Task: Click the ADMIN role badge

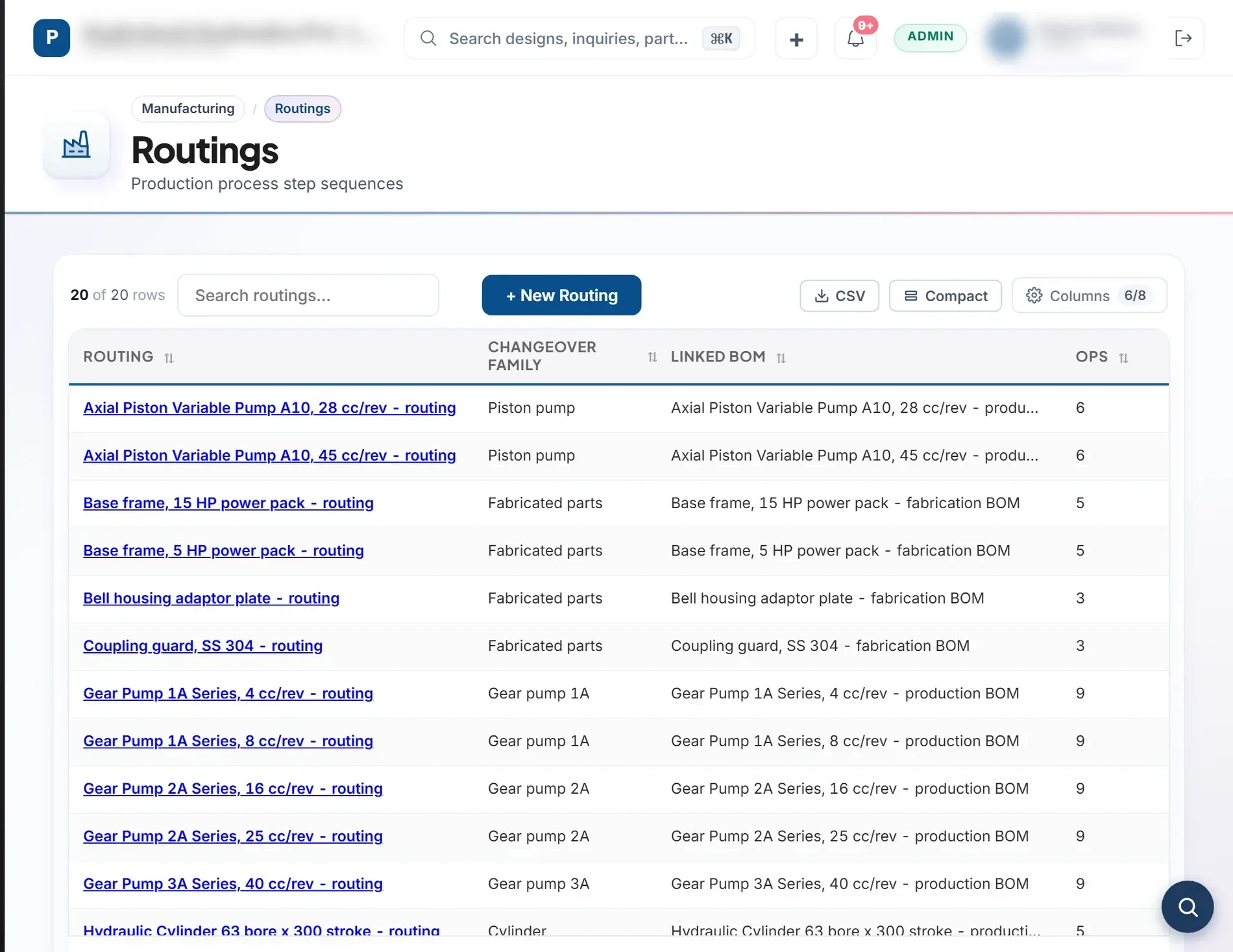Action: pyautogui.click(x=930, y=37)
